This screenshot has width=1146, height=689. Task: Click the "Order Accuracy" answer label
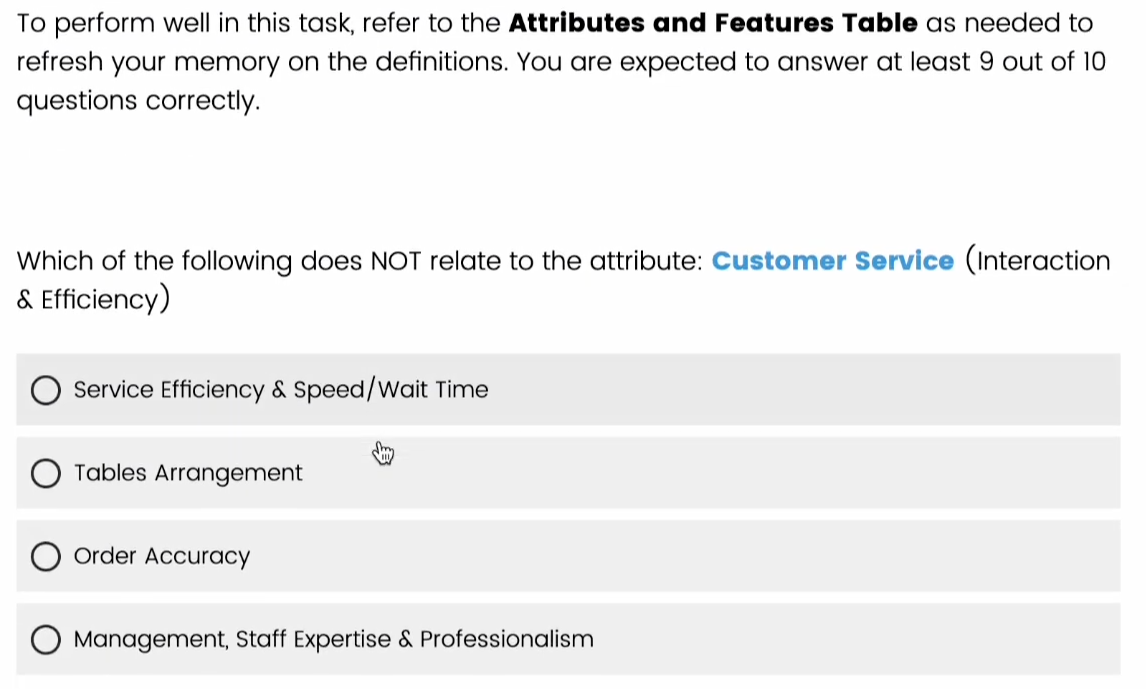(162, 557)
